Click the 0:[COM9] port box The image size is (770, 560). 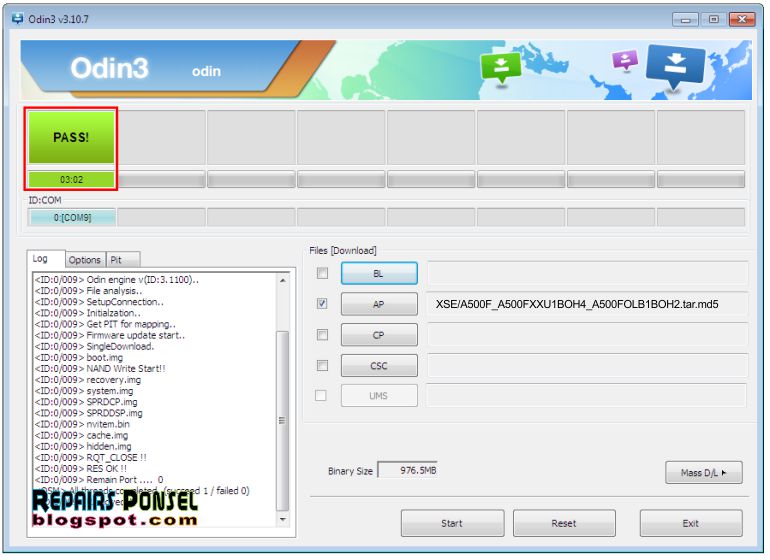(x=72, y=217)
